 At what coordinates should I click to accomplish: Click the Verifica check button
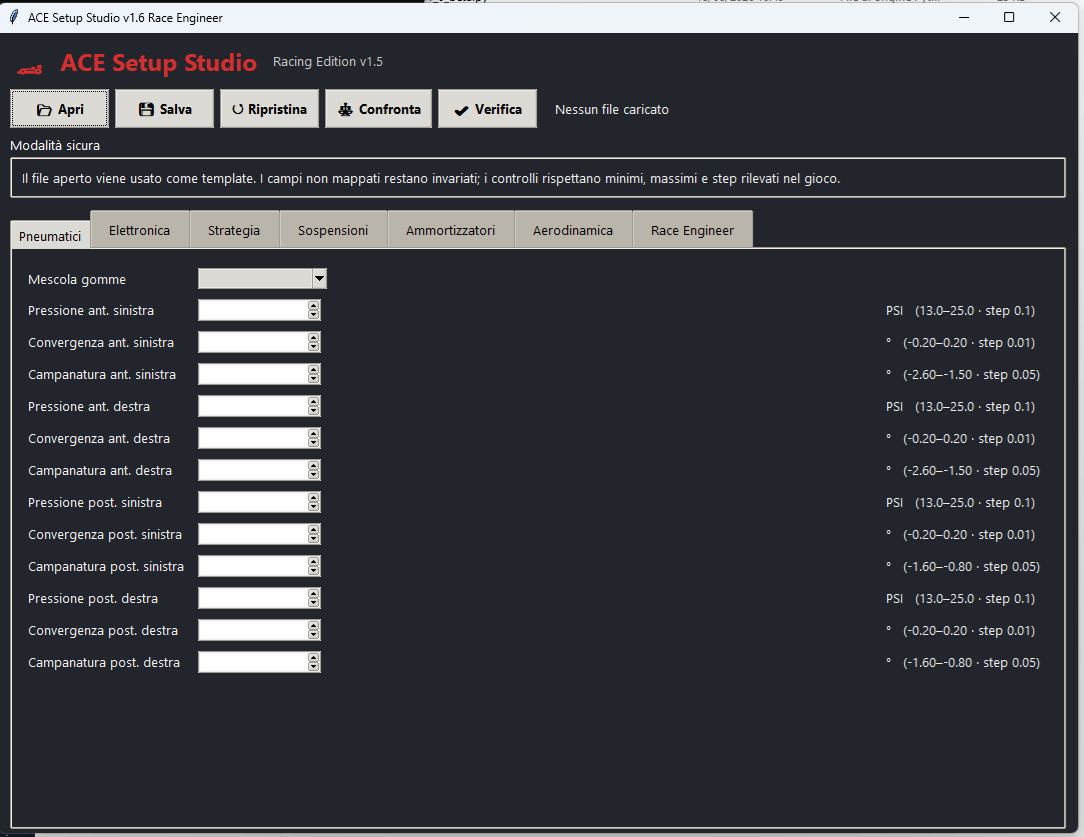487,109
